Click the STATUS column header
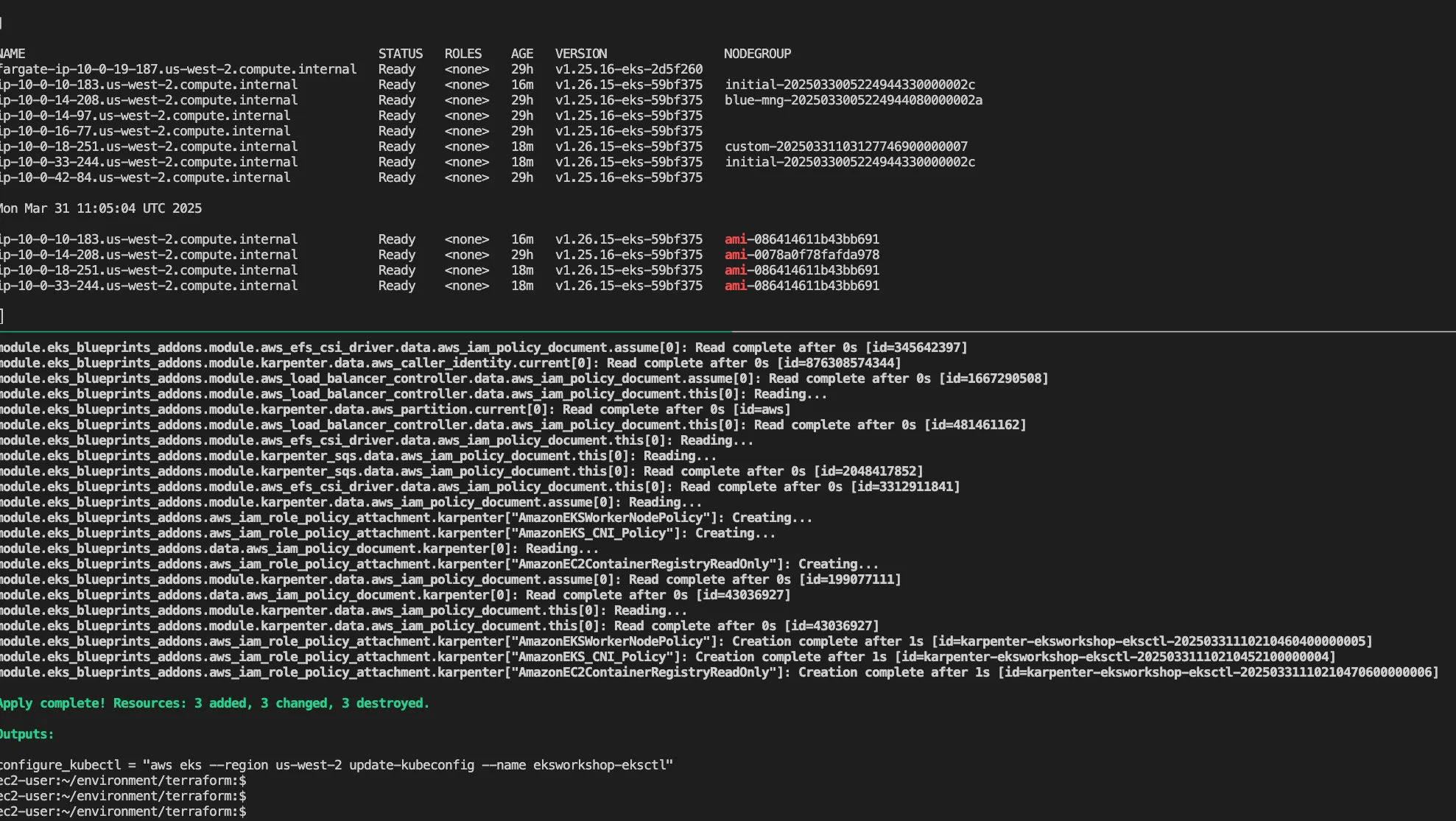 click(400, 54)
